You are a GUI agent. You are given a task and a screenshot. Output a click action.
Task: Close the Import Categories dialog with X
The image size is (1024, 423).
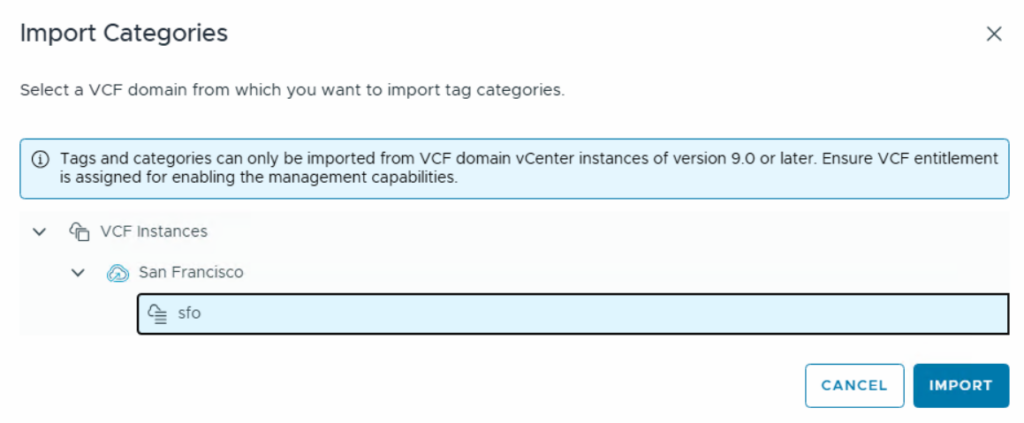pos(993,34)
